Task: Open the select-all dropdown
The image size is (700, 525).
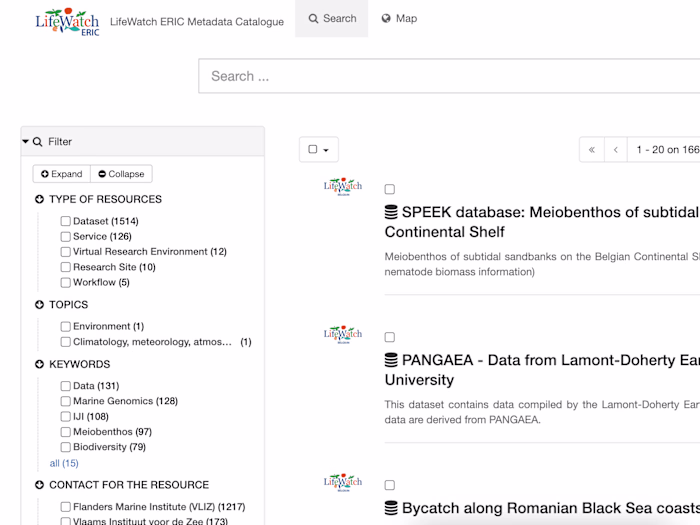Action: [x=319, y=150]
